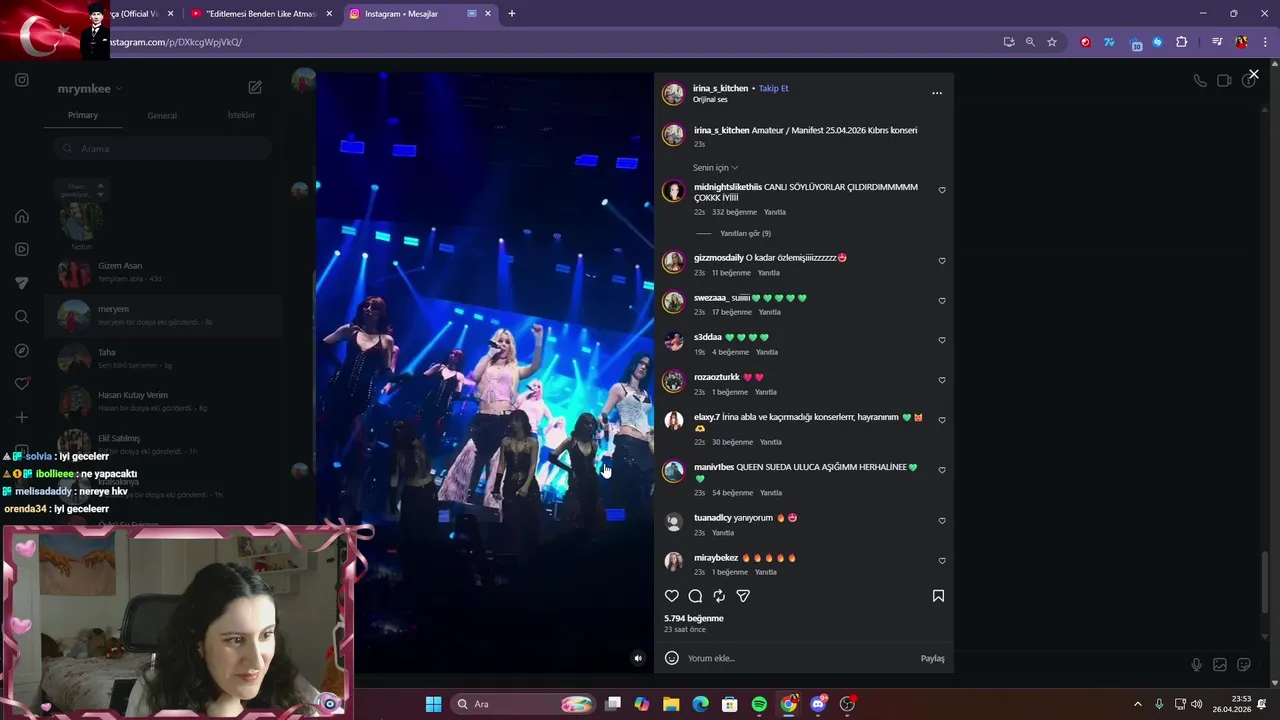Viewport: 1280px width, 720px height.
Task: Open comment bubble icon under the post
Action: (695, 596)
